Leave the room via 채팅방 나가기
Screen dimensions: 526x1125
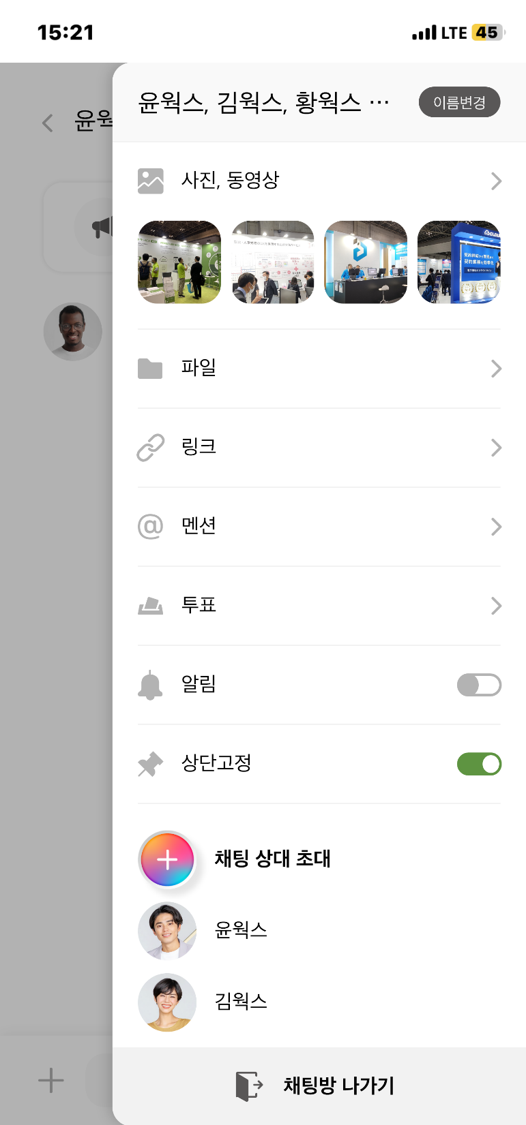[x=319, y=1086]
